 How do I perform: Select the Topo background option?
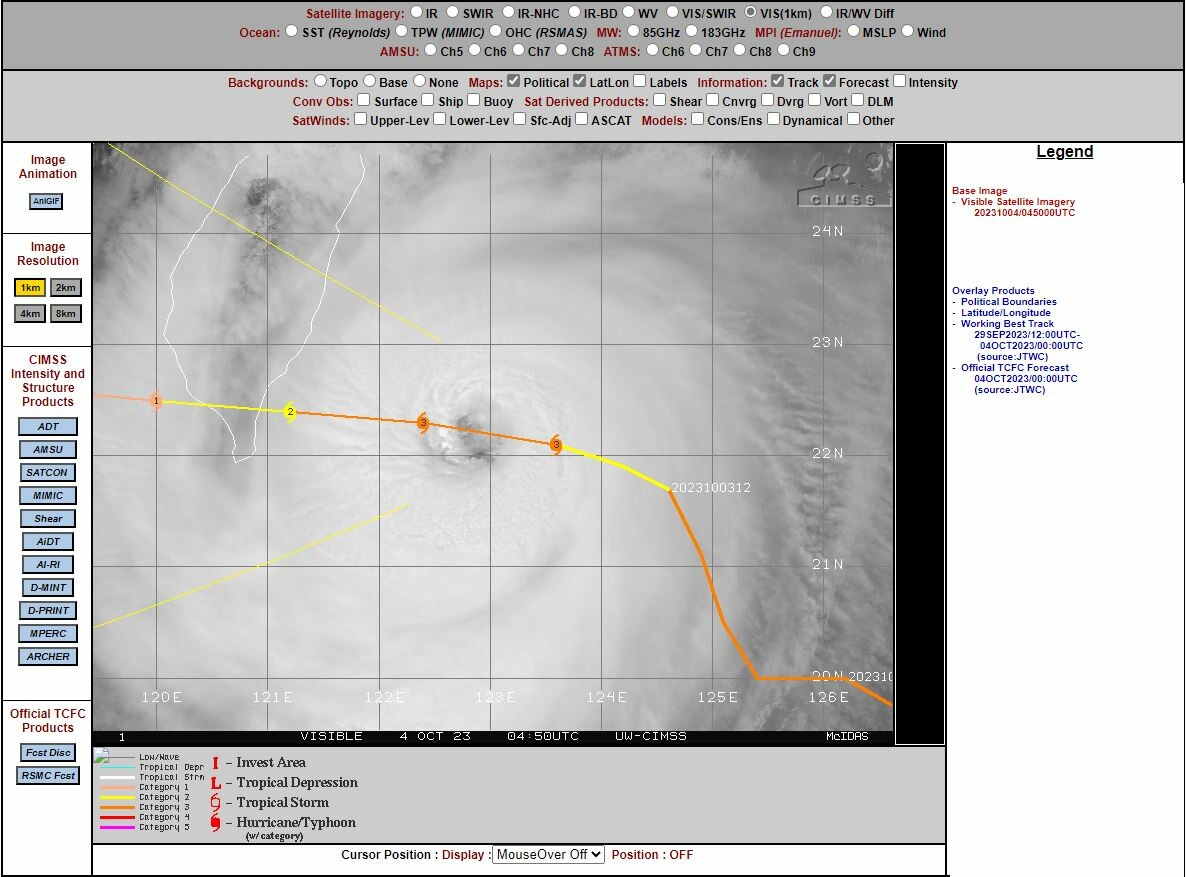click(320, 81)
